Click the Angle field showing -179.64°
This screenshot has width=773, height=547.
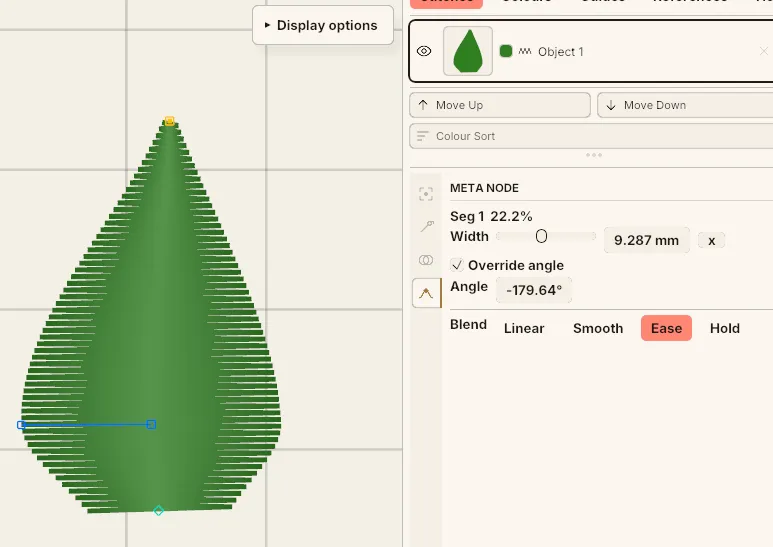534,290
